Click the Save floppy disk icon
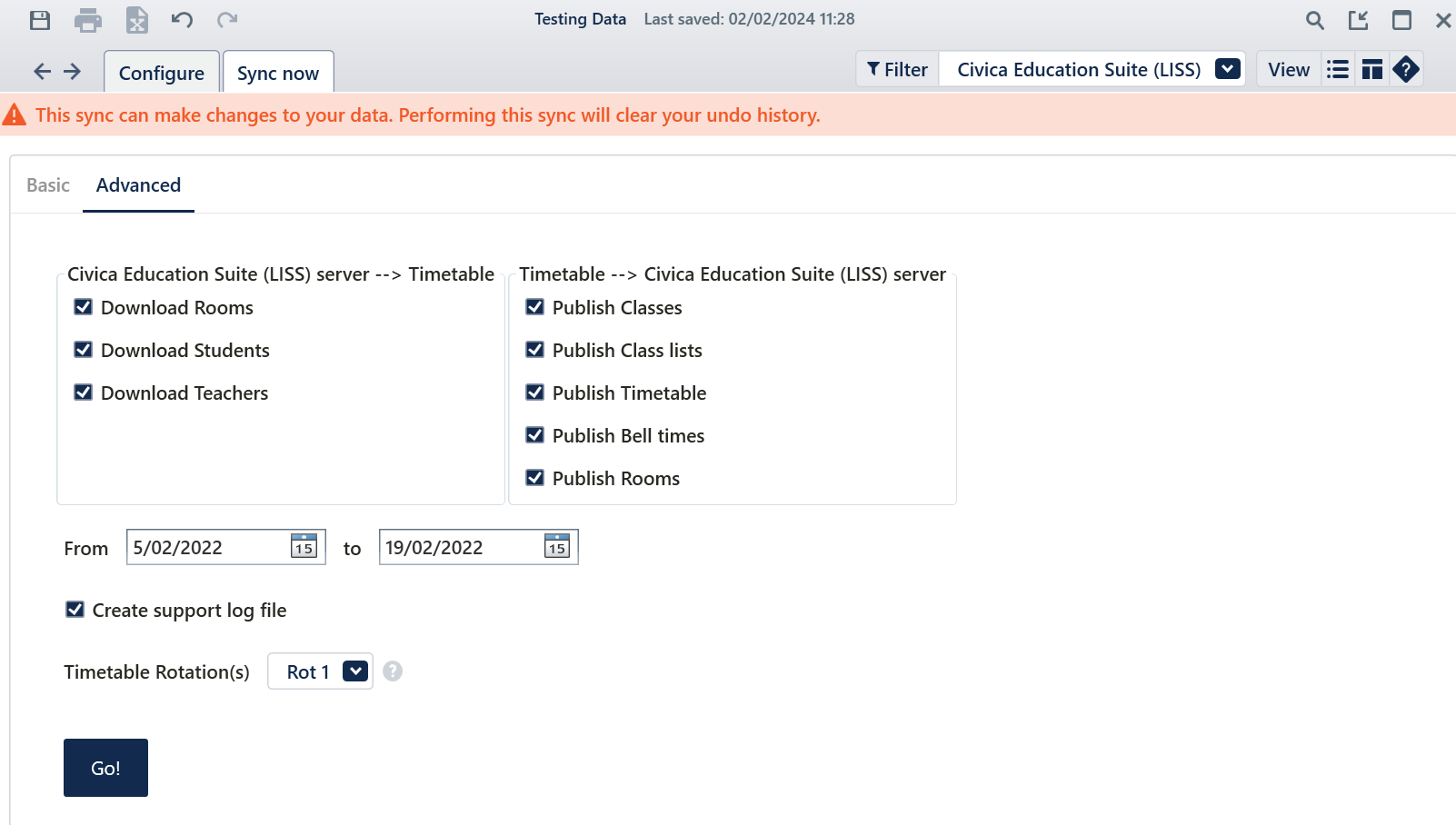The width and height of the screenshot is (1456, 825). (40, 20)
